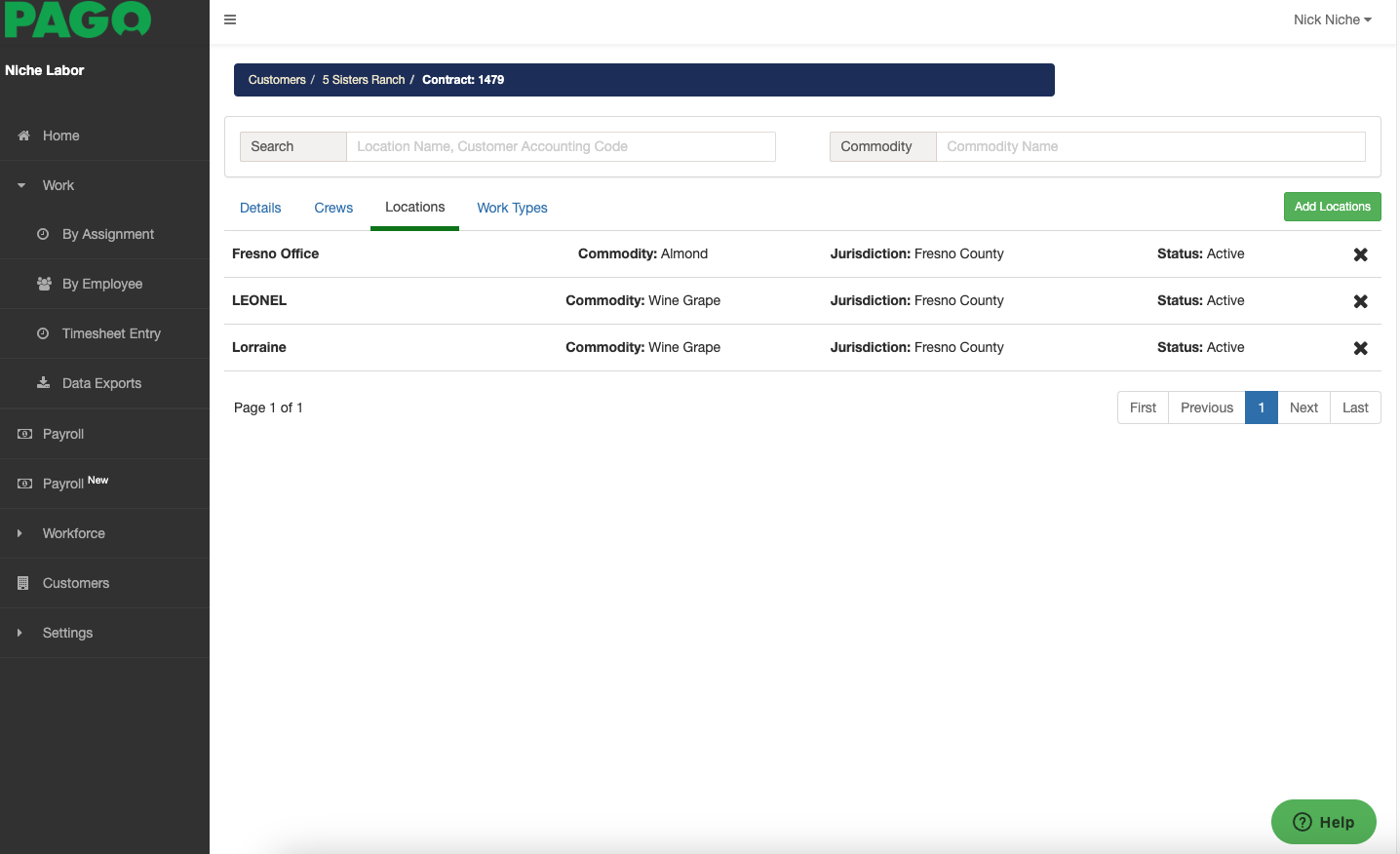
Task: Go to Timesheet Entry
Action: (111, 333)
